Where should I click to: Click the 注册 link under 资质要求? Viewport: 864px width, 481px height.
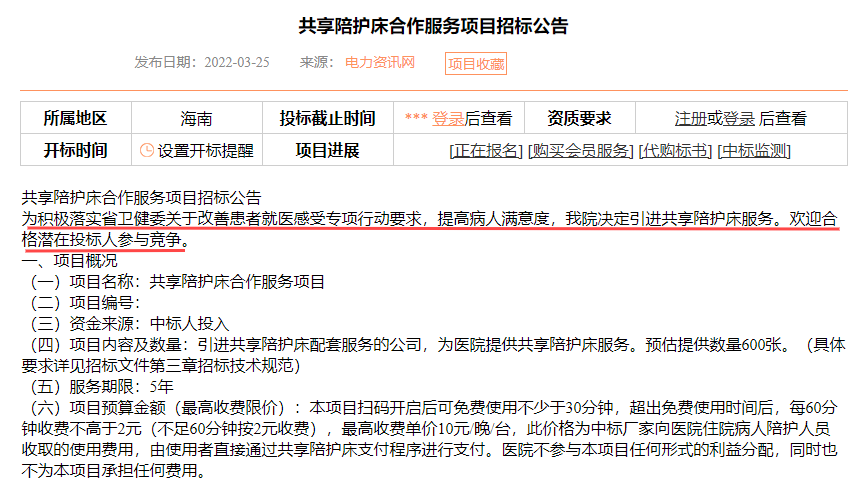(x=690, y=118)
